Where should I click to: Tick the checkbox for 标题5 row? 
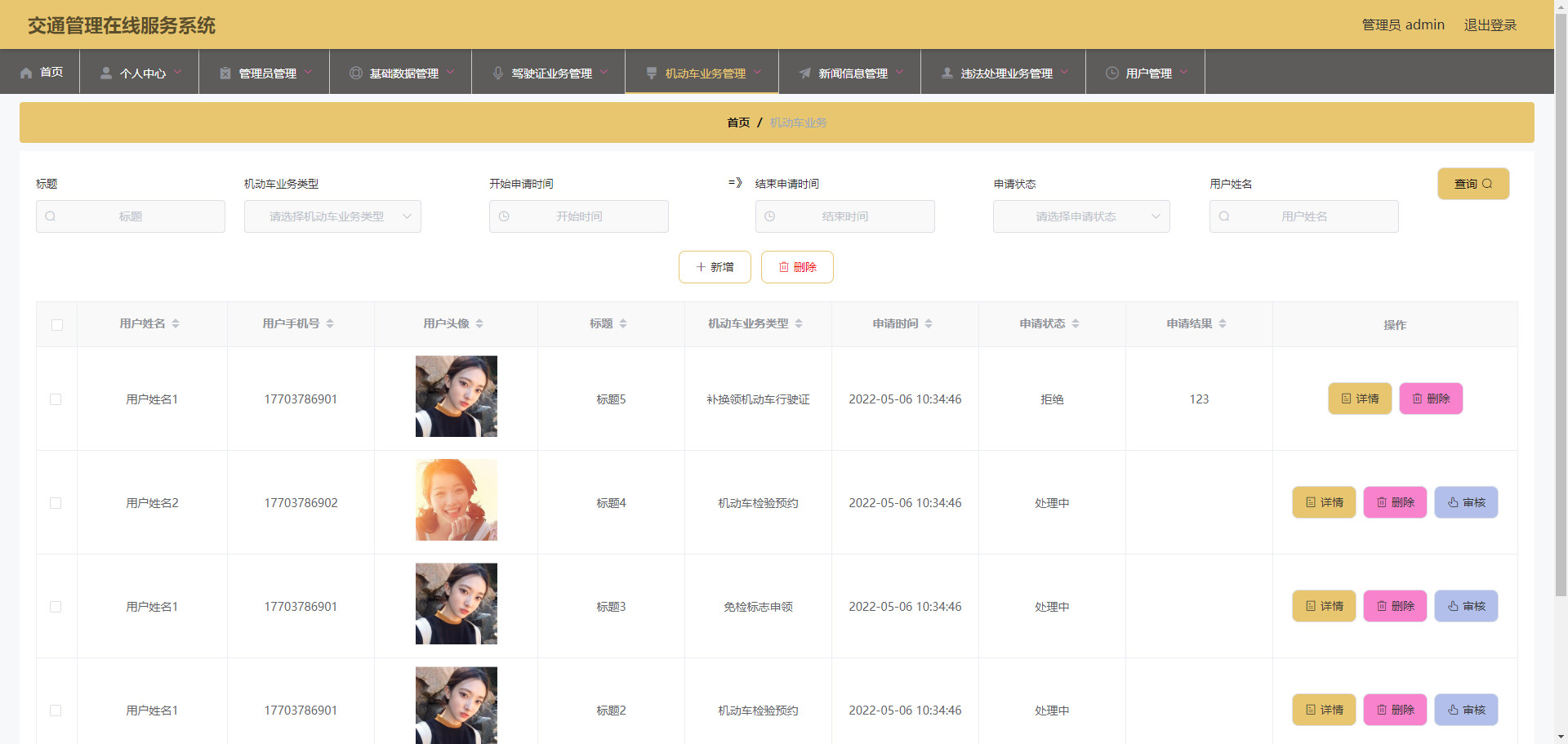click(x=56, y=399)
